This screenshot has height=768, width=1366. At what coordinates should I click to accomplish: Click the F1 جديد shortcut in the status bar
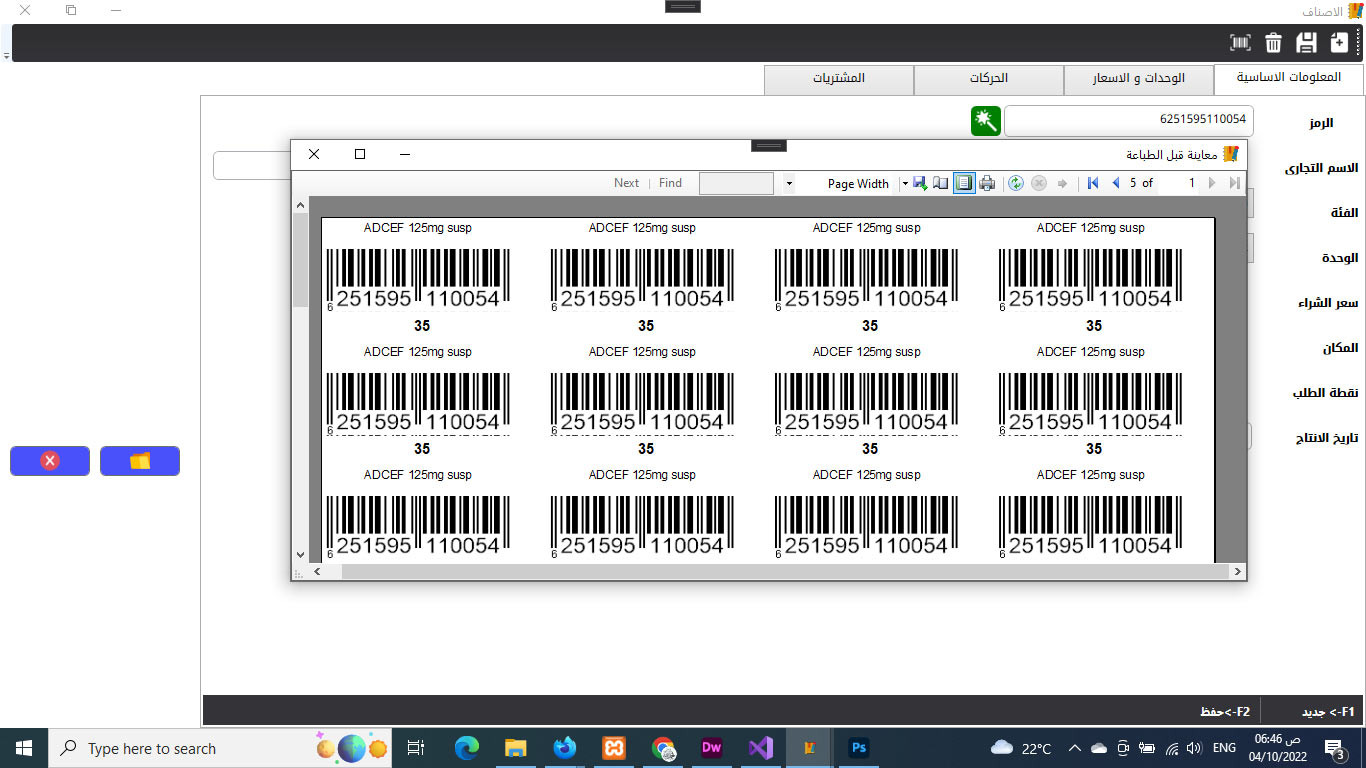[1327, 712]
